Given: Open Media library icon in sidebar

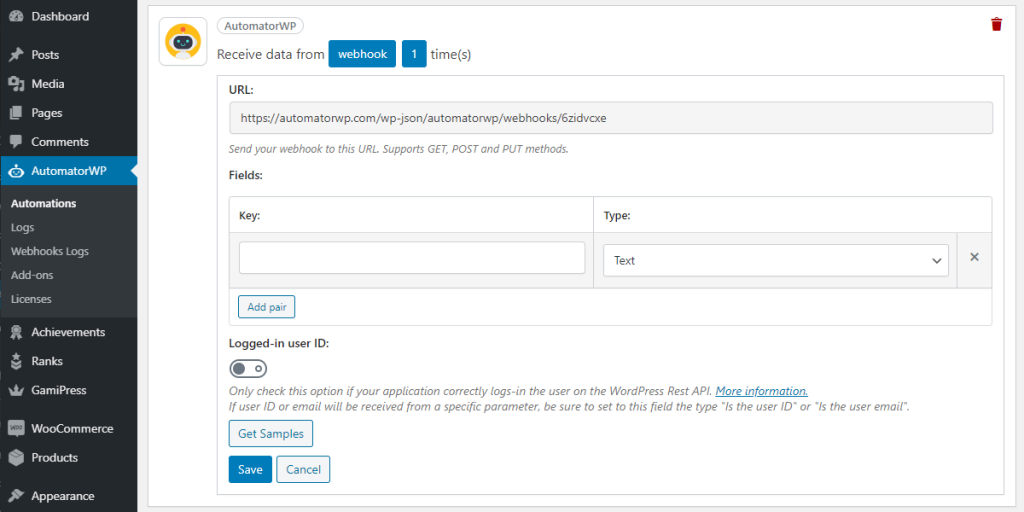Looking at the screenshot, I should [16, 84].
